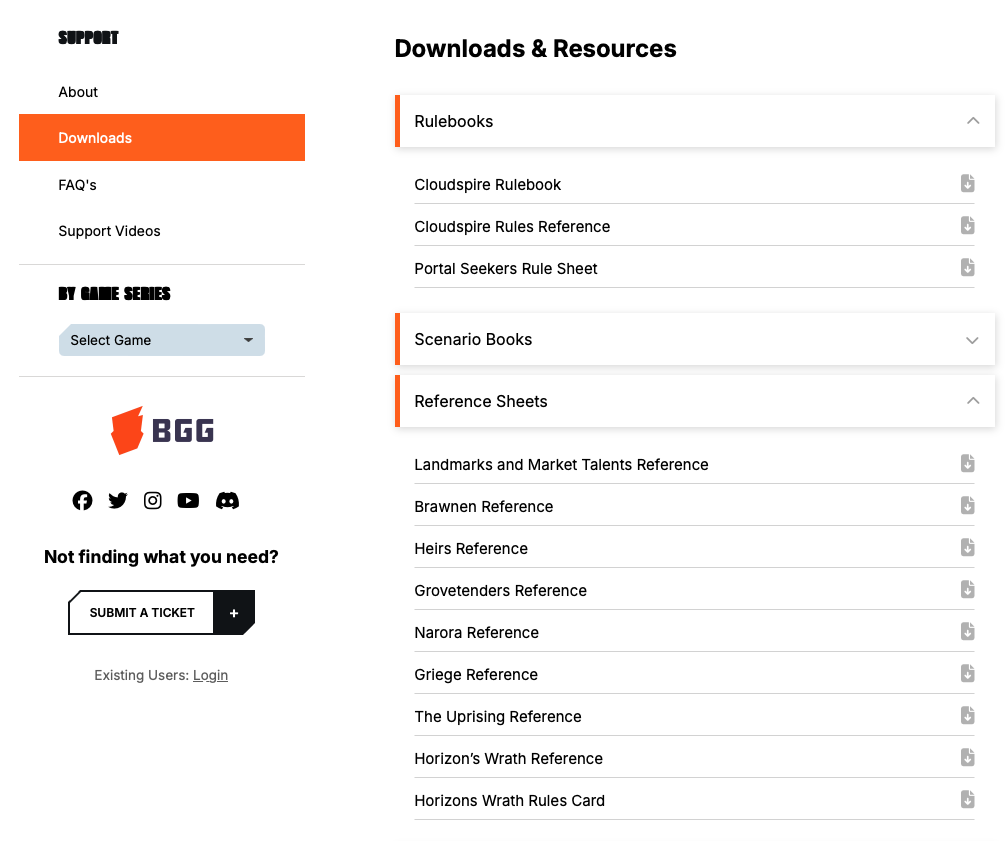Click Grovetenders Reference download icon
The height and width of the screenshot is (841, 1008).
968,589
